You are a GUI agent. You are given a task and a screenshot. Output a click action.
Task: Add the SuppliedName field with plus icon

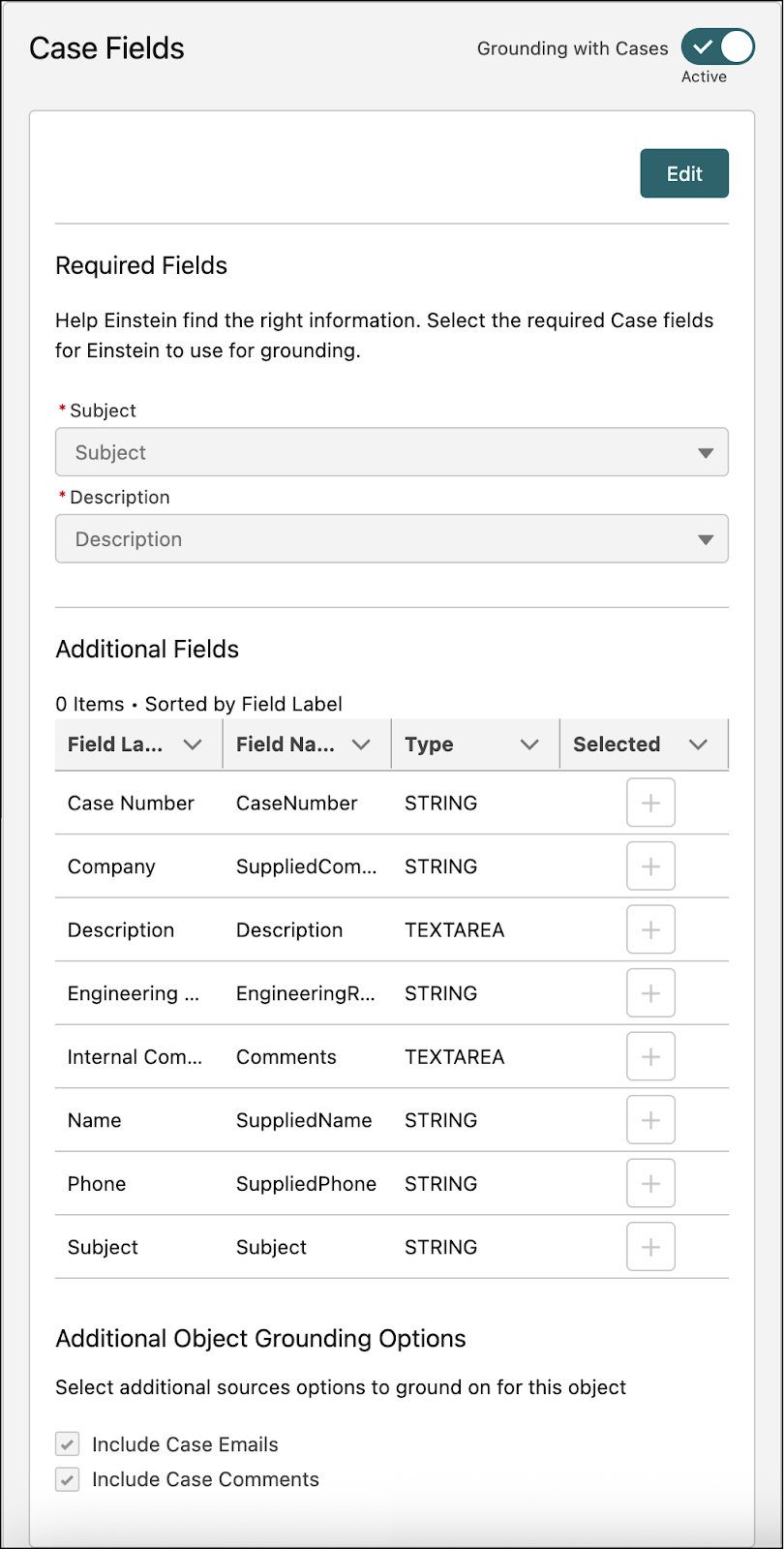coord(650,1120)
